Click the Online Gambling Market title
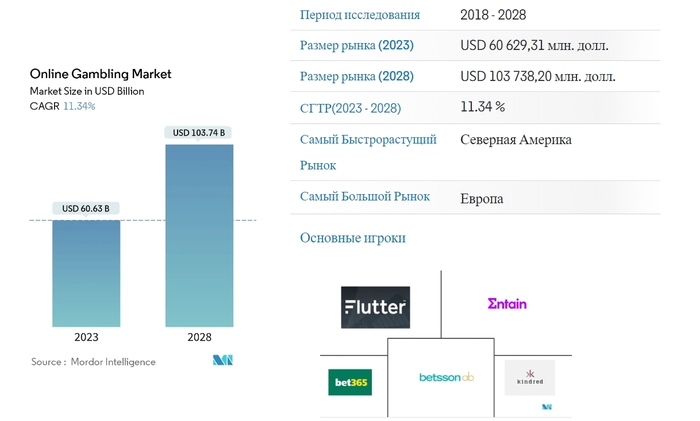 pyautogui.click(x=100, y=74)
